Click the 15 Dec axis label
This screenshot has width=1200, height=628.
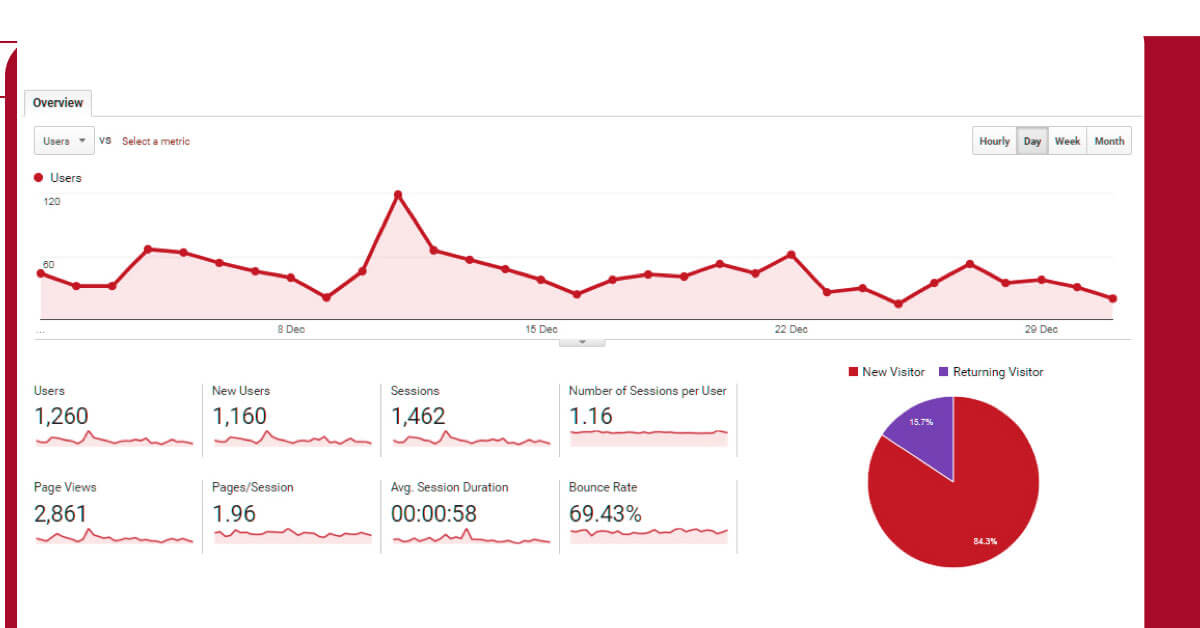click(x=541, y=330)
